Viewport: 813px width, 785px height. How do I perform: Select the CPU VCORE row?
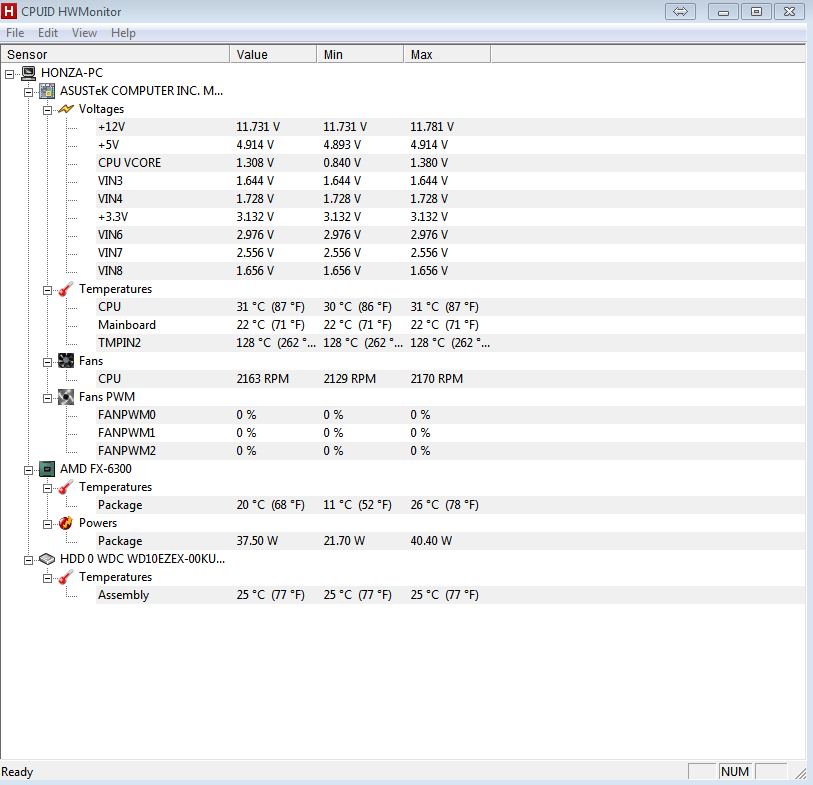tap(450, 163)
